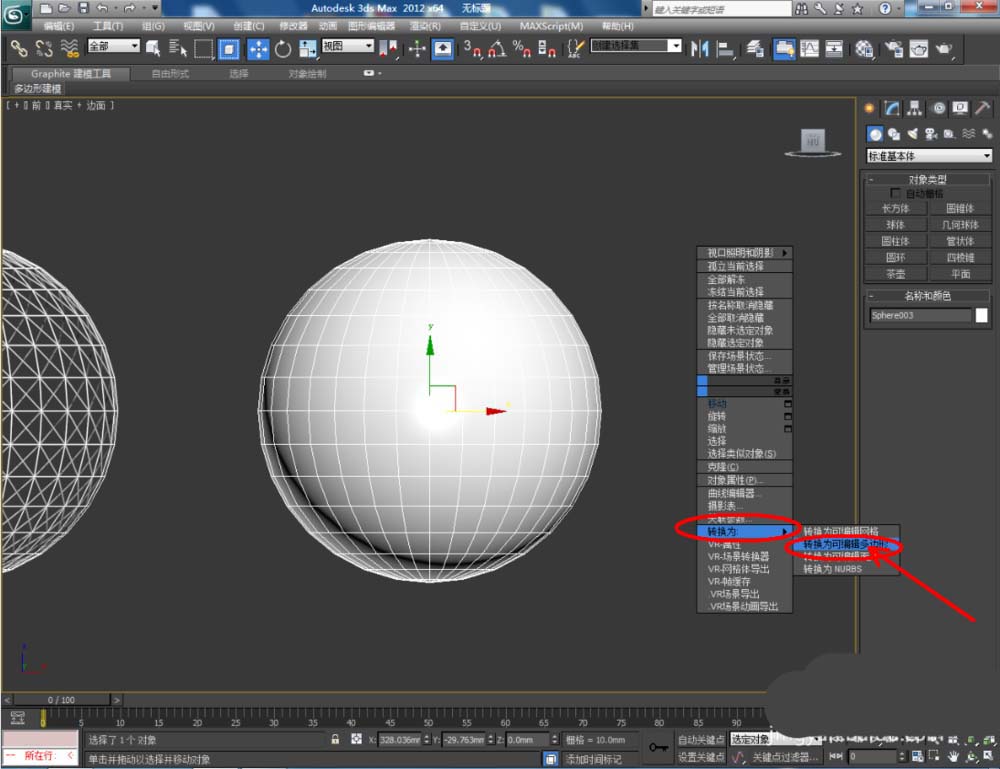The height and width of the screenshot is (769, 1000).
Task: Switch to Cameras creation category
Action: (x=930, y=133)
